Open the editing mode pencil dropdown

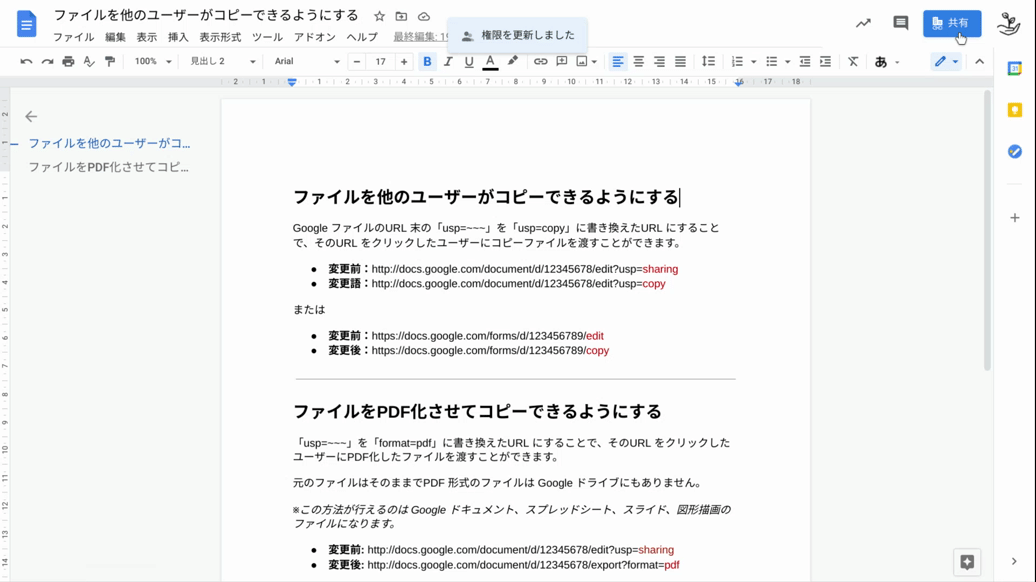[x=946, y=61]
